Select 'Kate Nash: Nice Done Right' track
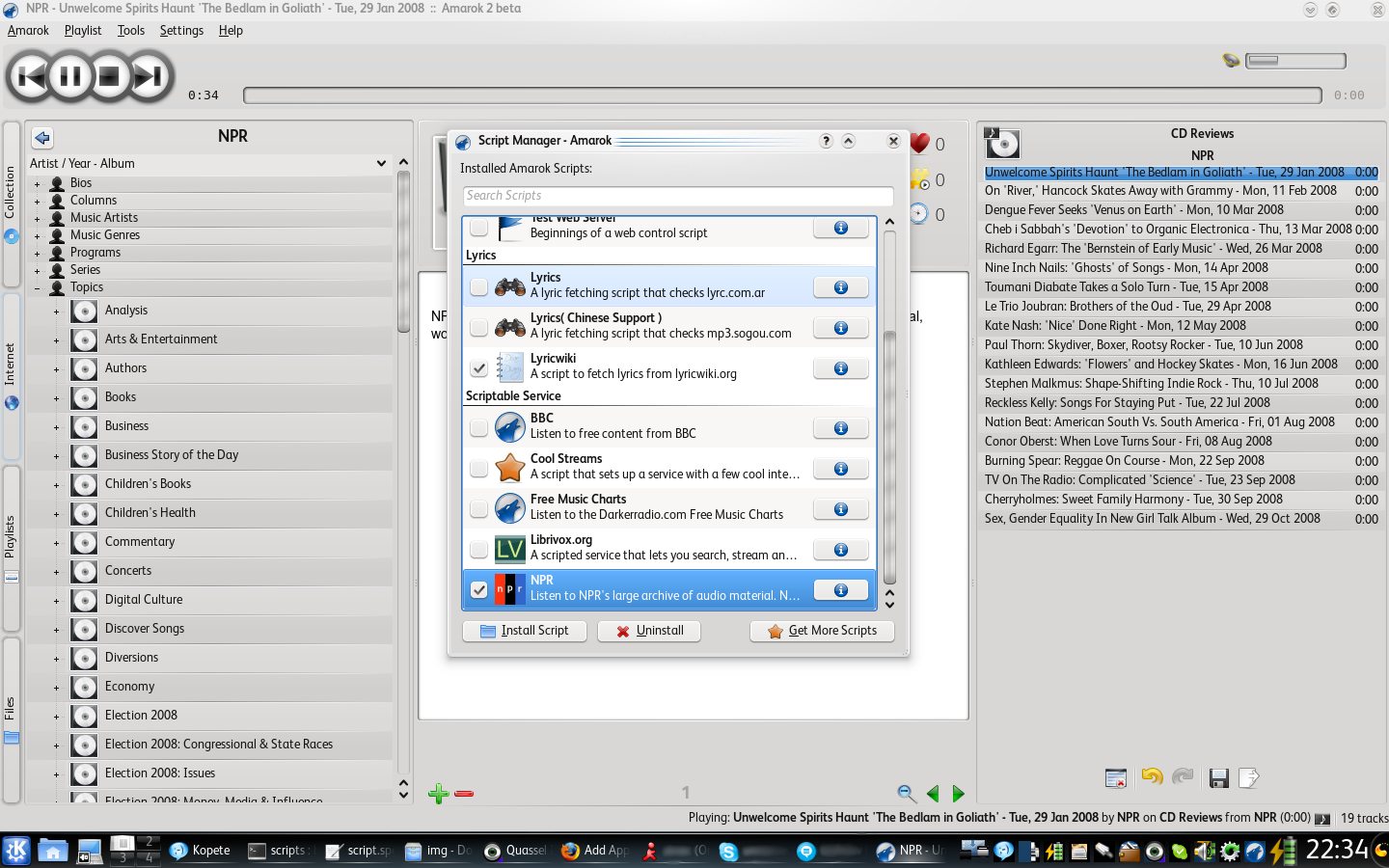Viewport: 1389px width, 868px height. [1181, 326]
